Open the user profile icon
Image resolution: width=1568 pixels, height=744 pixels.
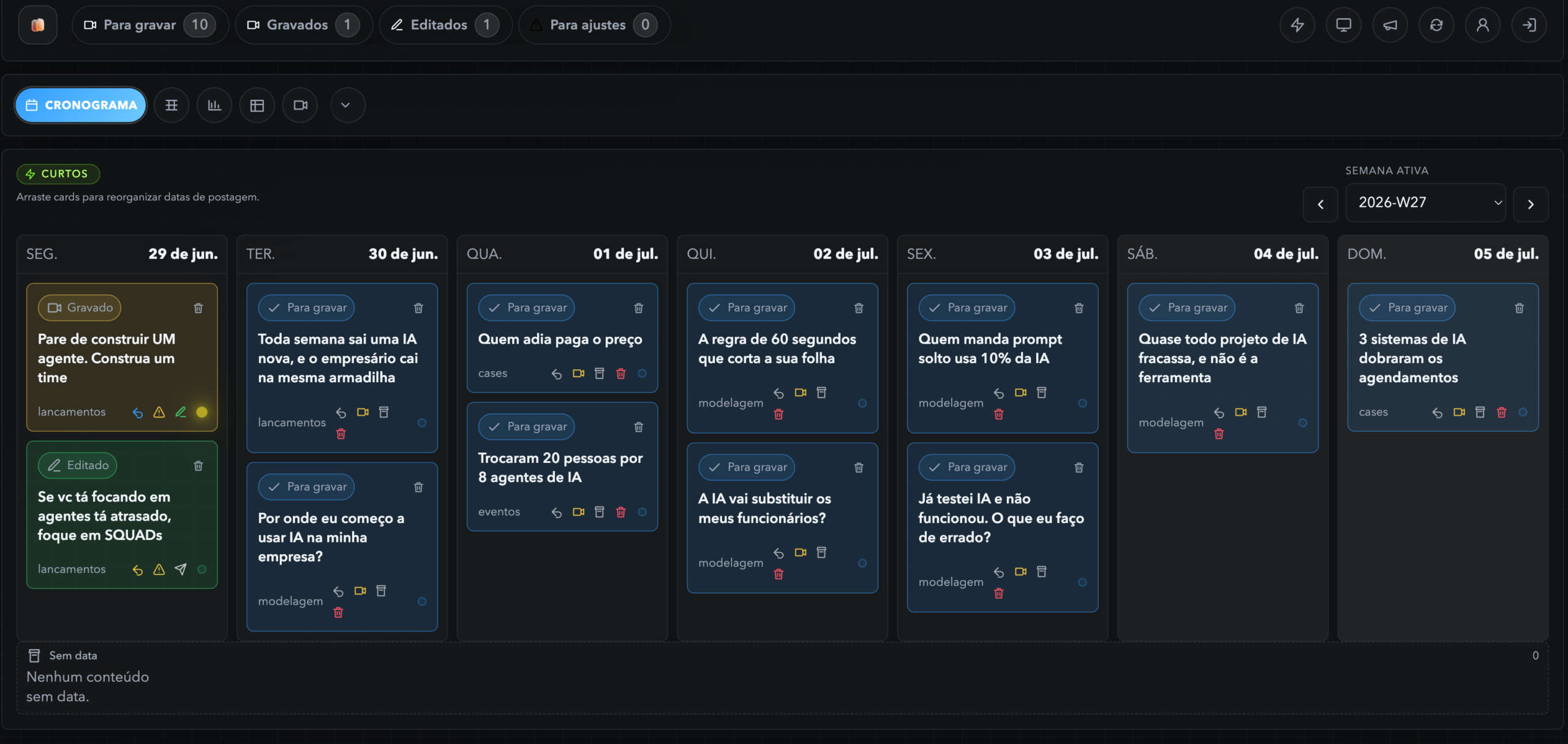(1482, 25)
